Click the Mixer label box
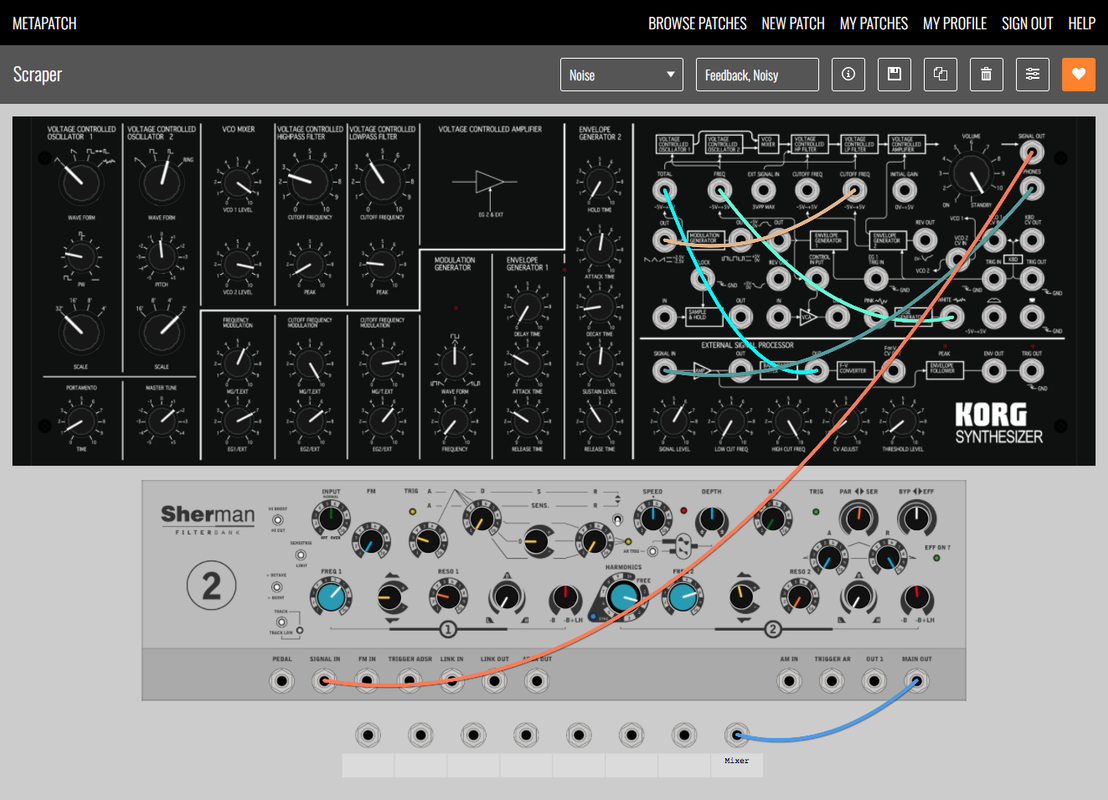The width and height of the screenshot is (1108, 800). tap(736, 765)
